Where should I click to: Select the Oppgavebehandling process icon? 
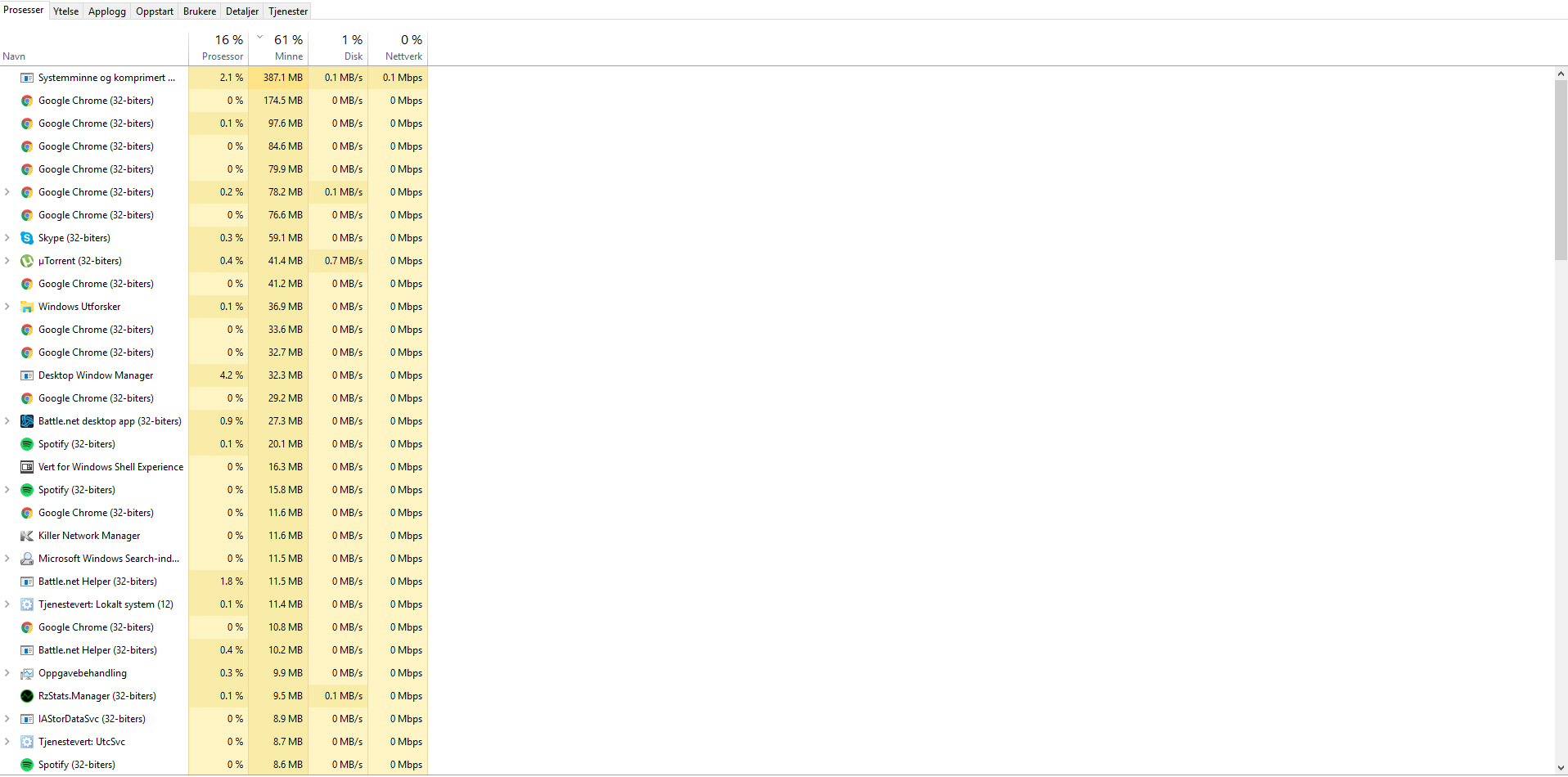(27, 673)
